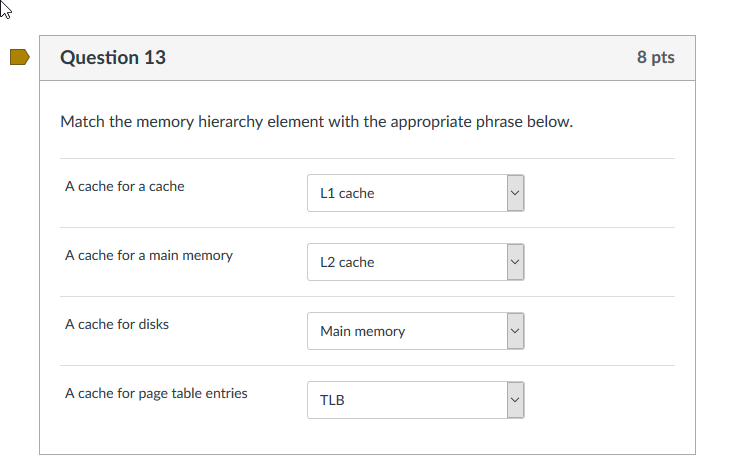Click the 'A cache for page table entries' label
This screenshot has width=735, height=465.
pos(156,393)
